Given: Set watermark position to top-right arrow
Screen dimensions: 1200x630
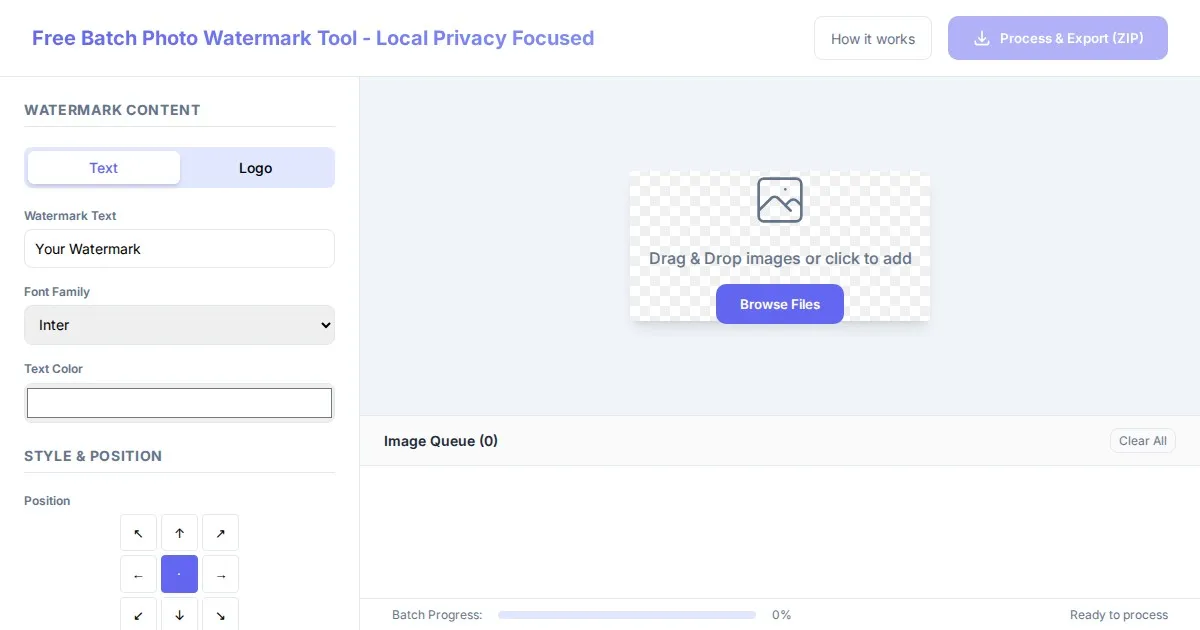Looking at the screenshot, I should (220, 533).
